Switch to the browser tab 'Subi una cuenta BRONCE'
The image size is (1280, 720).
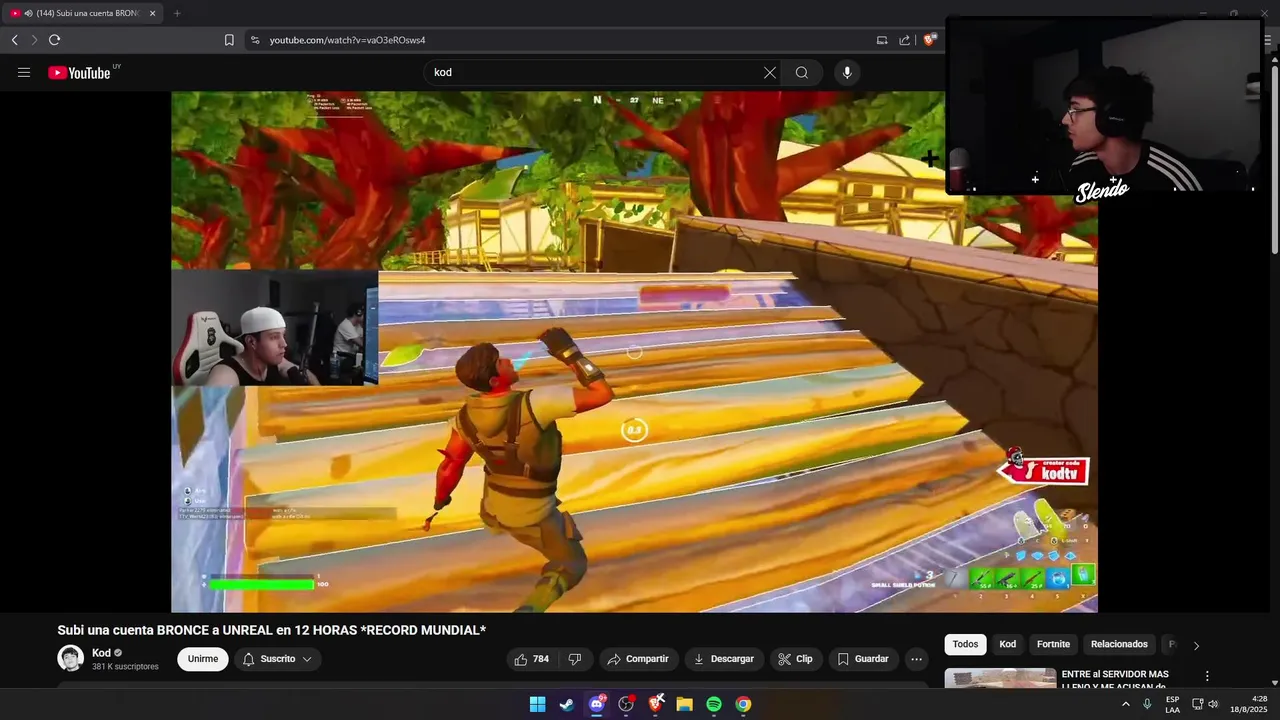pos(82,13)
